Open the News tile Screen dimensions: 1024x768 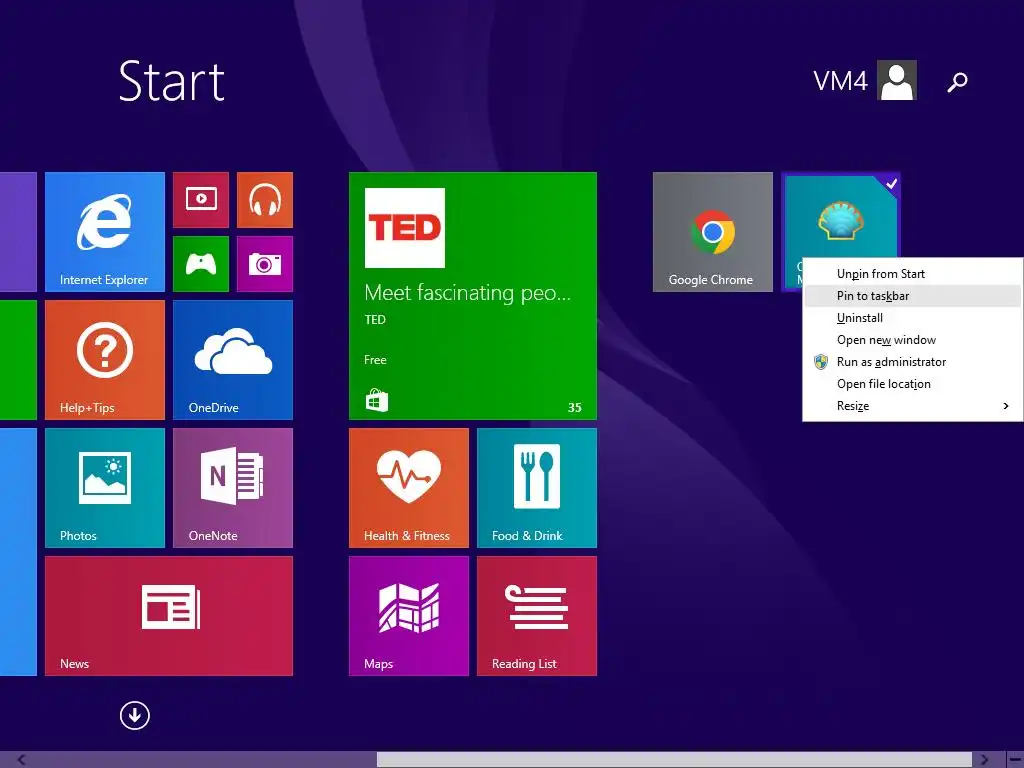tap(168, 616)
